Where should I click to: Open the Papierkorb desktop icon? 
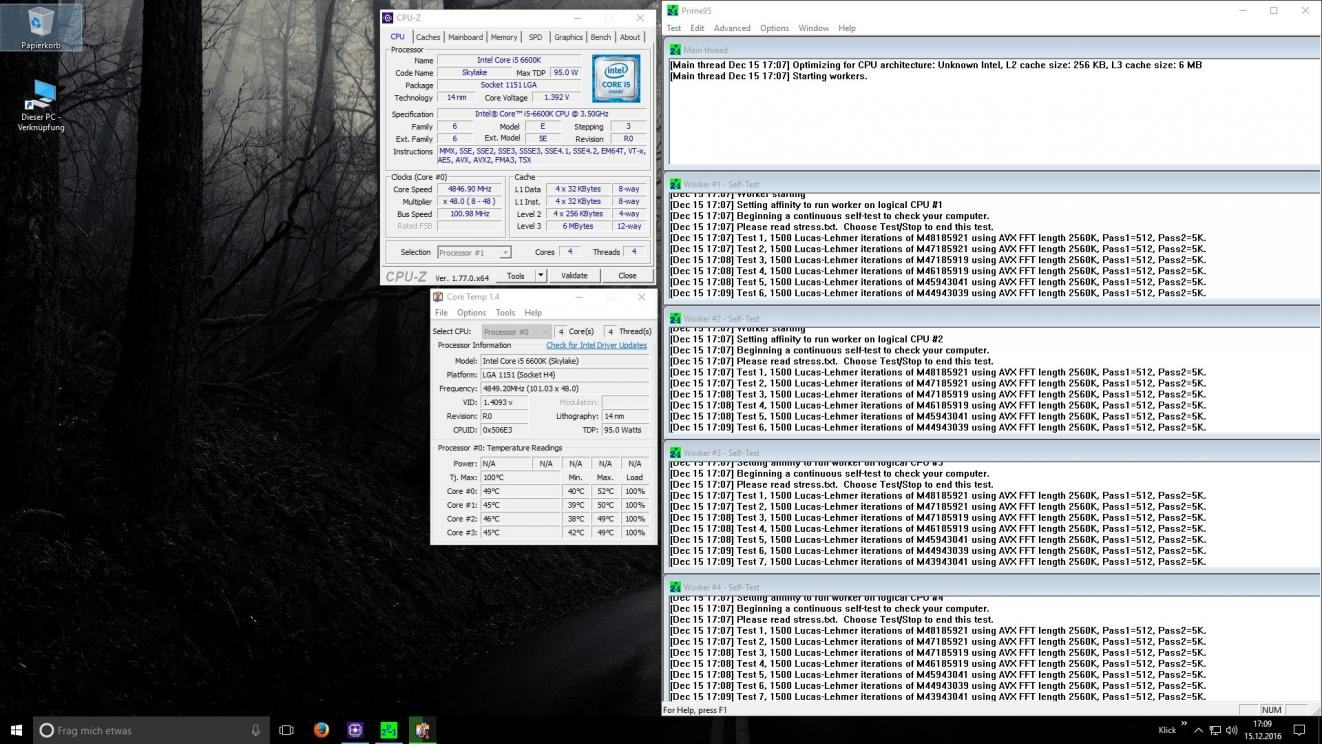pos(41,26)
